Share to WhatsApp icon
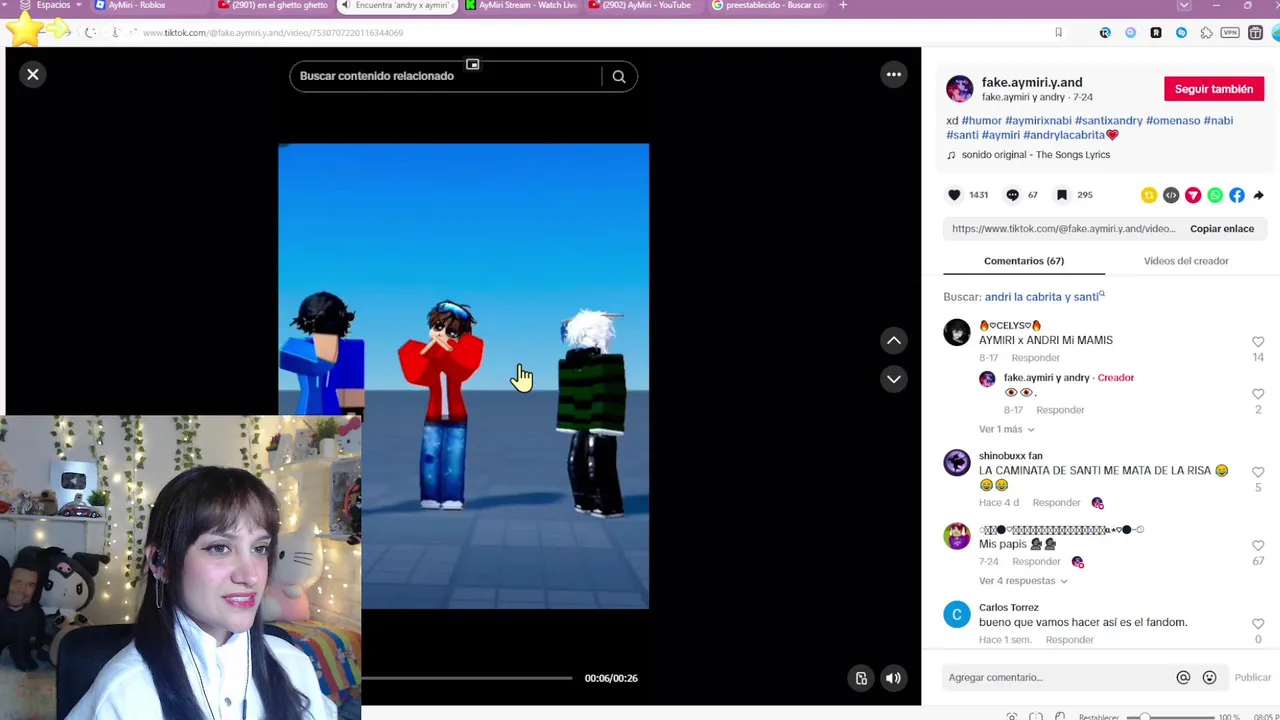 coord(1215,195)
